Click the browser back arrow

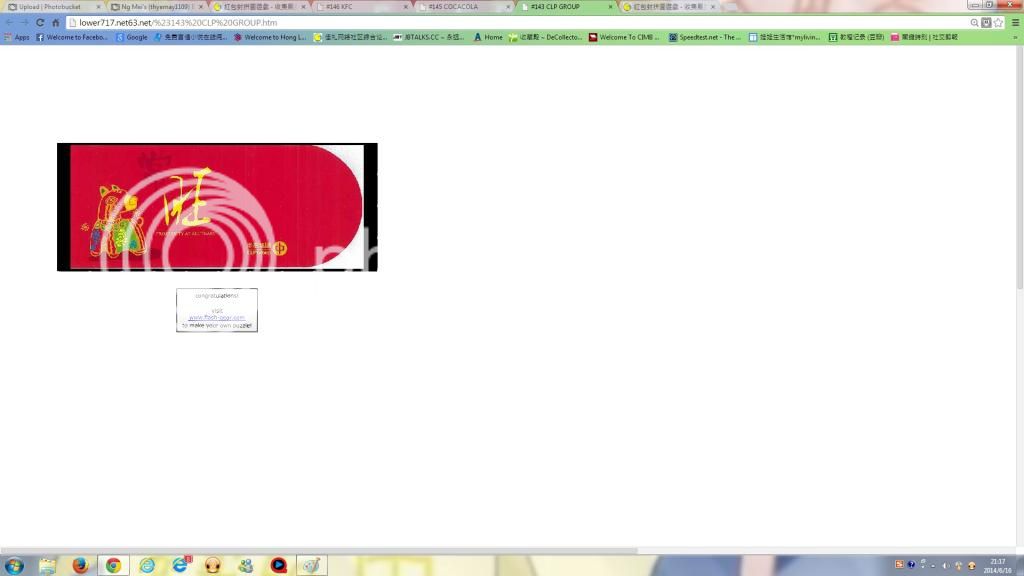[x=10, y=22]
